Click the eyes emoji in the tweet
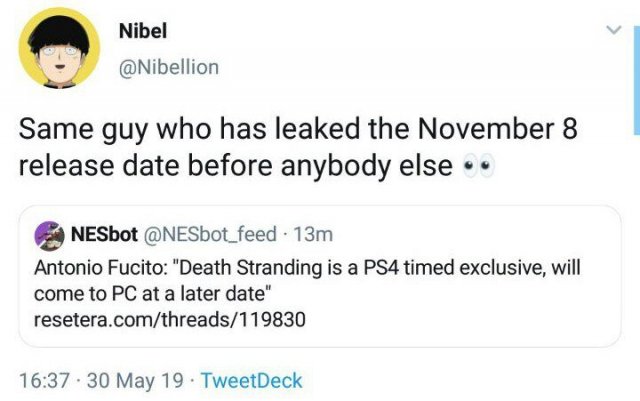Screen dimensions: 640x401 [x=477, y=167]
